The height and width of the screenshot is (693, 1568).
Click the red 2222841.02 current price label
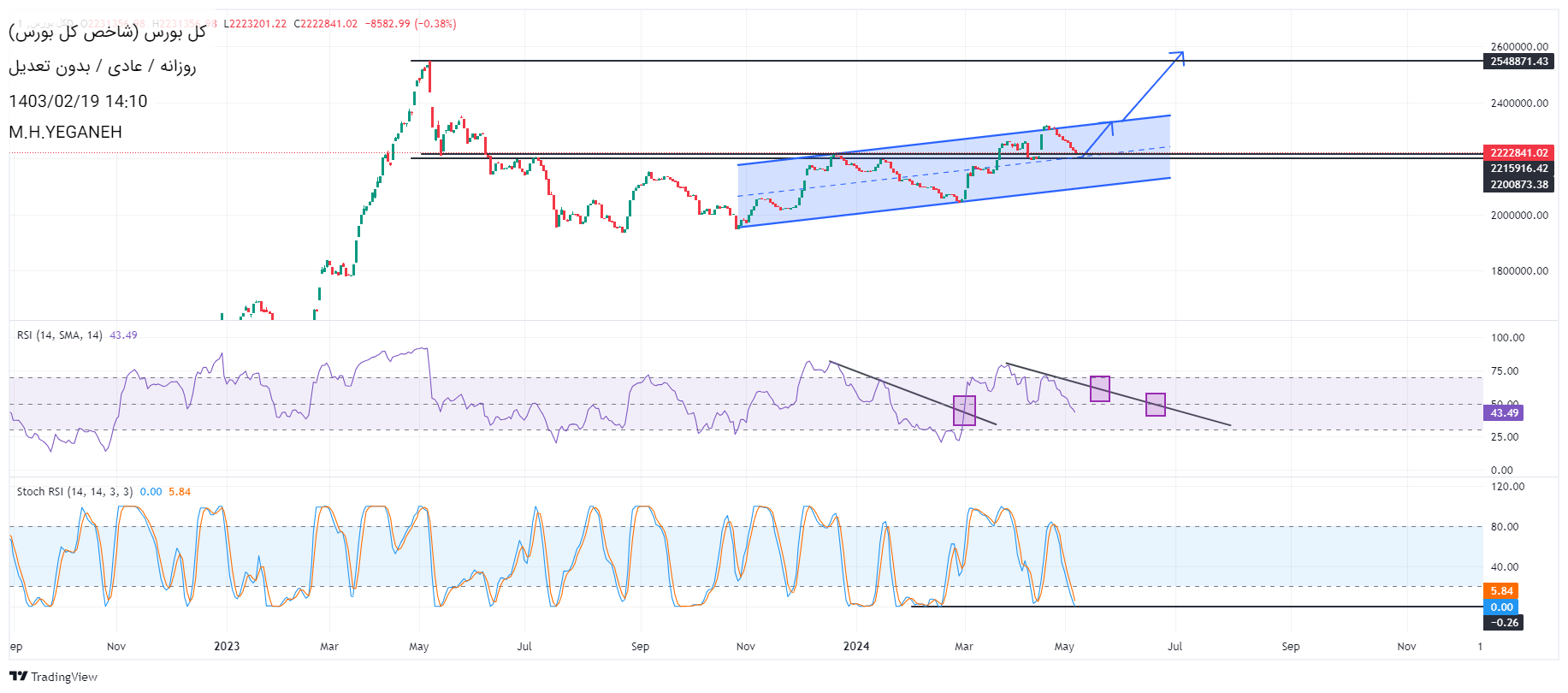point(1518,152)
